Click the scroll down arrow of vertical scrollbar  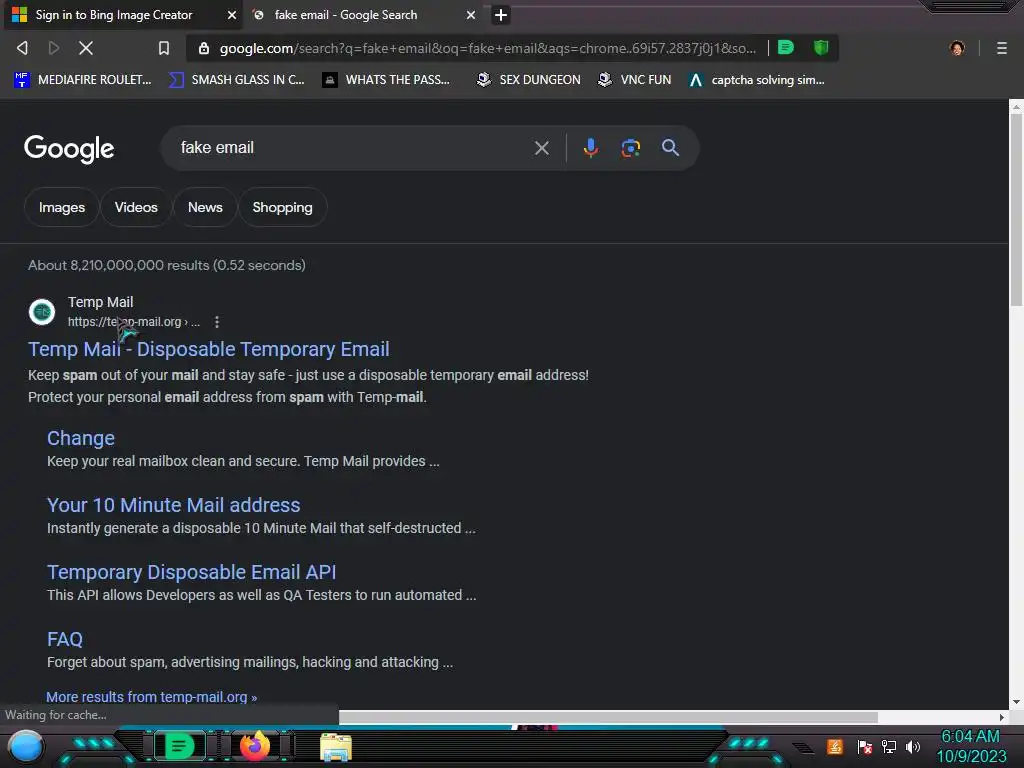click(x=1016, y=702)
